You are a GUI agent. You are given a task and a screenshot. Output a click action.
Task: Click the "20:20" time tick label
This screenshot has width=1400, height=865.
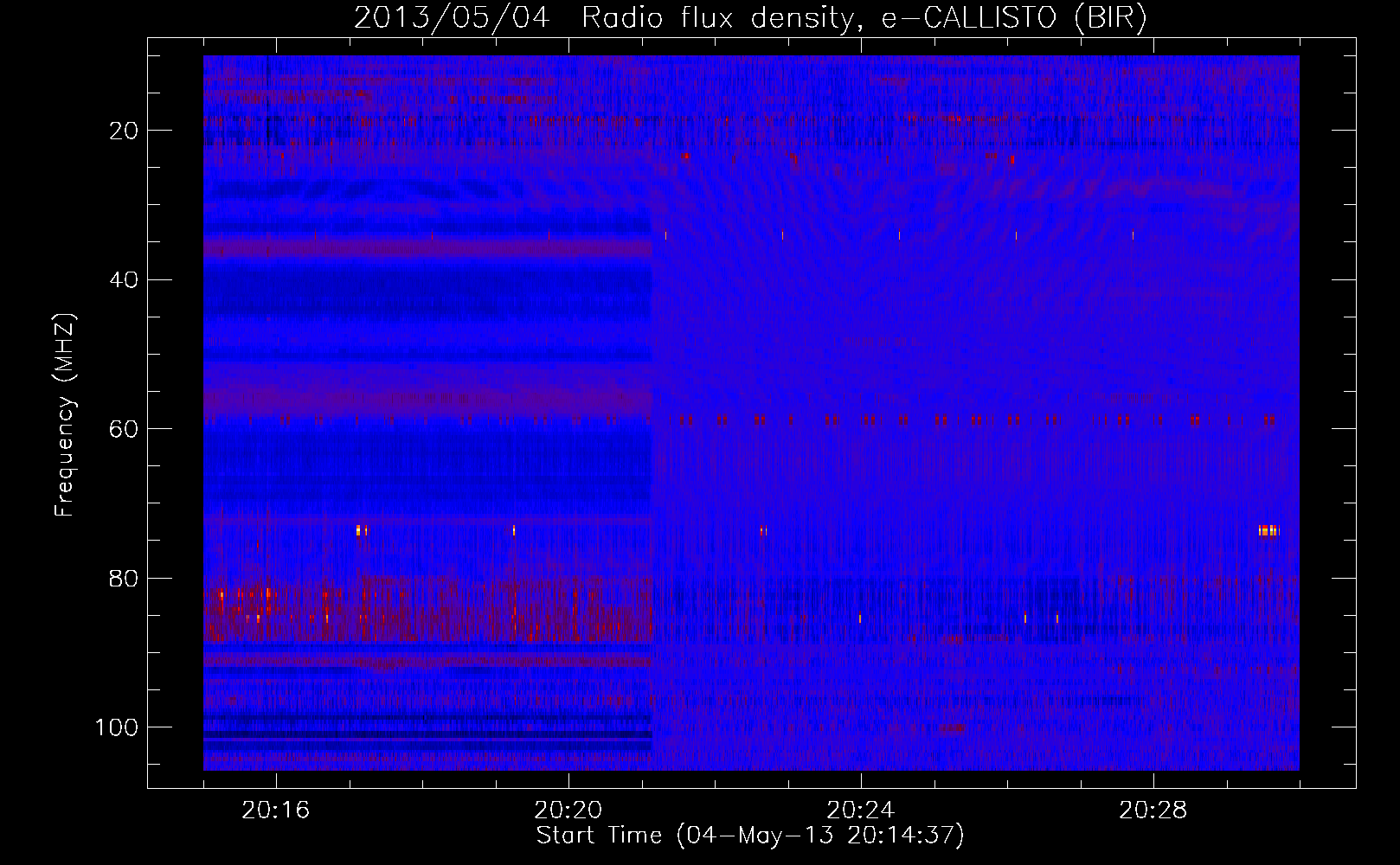pos(568,811)
